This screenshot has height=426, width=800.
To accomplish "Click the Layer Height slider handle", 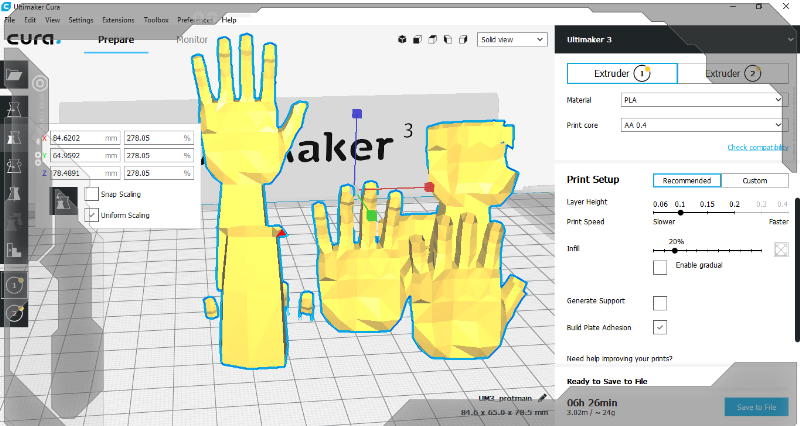I will click(680, 212).
